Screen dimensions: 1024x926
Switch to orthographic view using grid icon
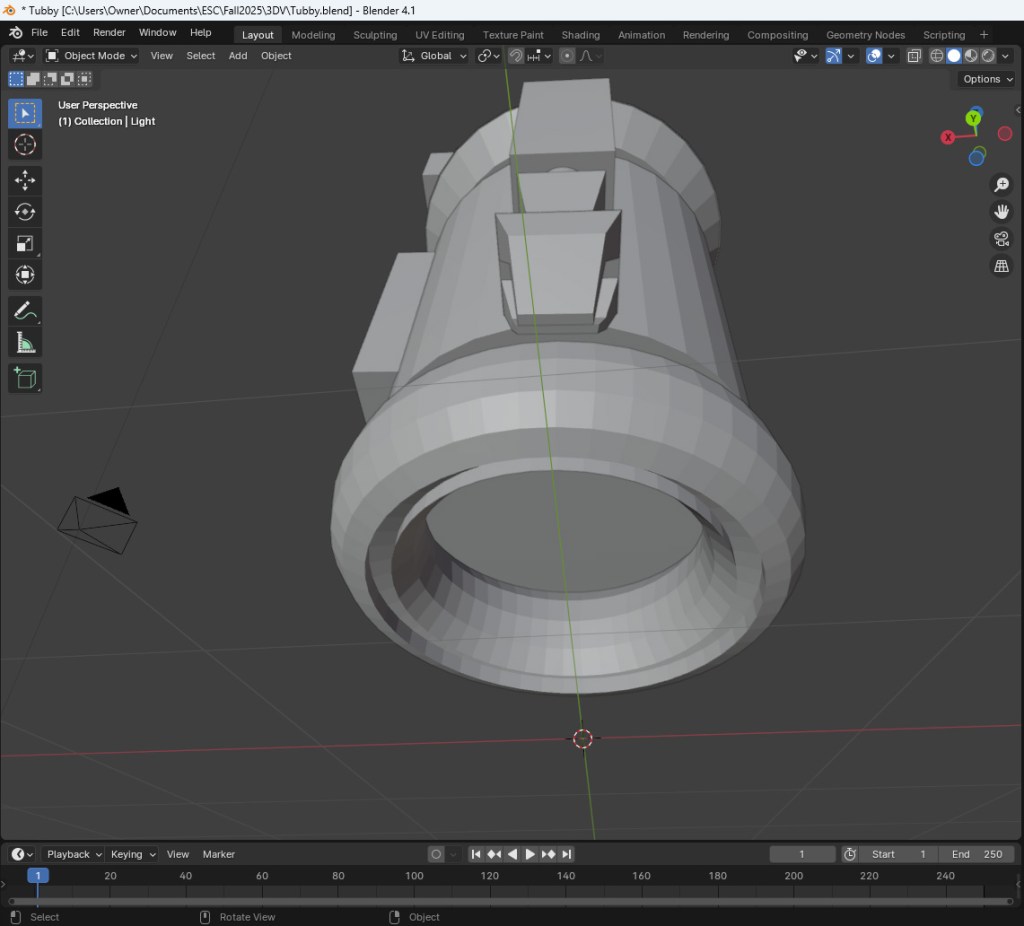tap(1001, 266)
